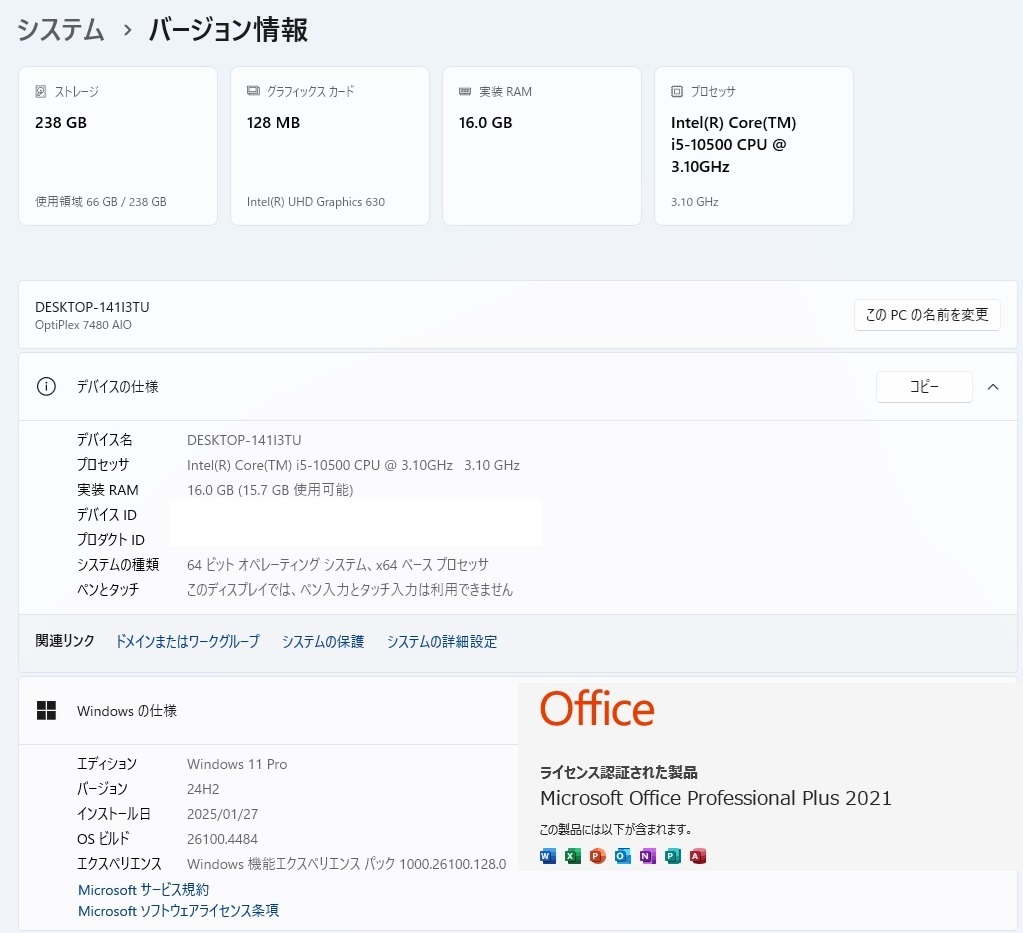1023x933 pixels.
Task: Open the システムの詳細設定 link
Action: (442, 641)
